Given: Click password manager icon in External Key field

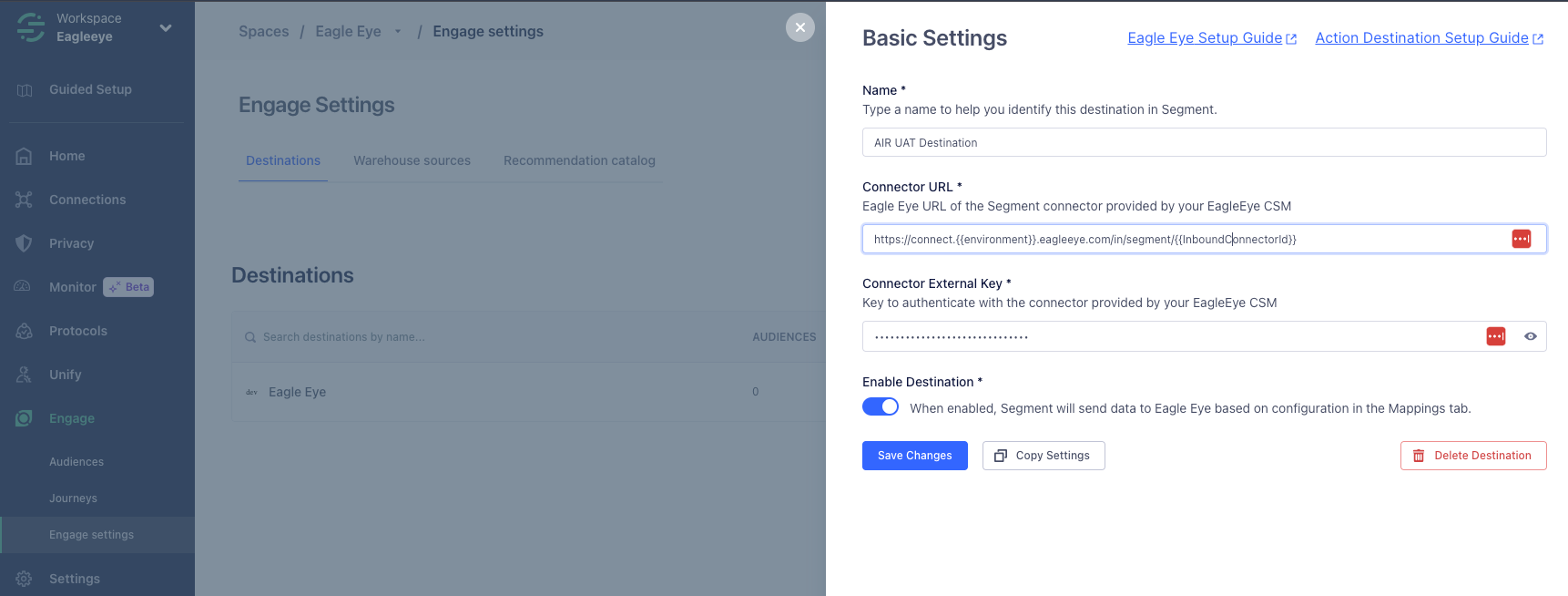Looking at the screenshot, I should coord(1496,336).
